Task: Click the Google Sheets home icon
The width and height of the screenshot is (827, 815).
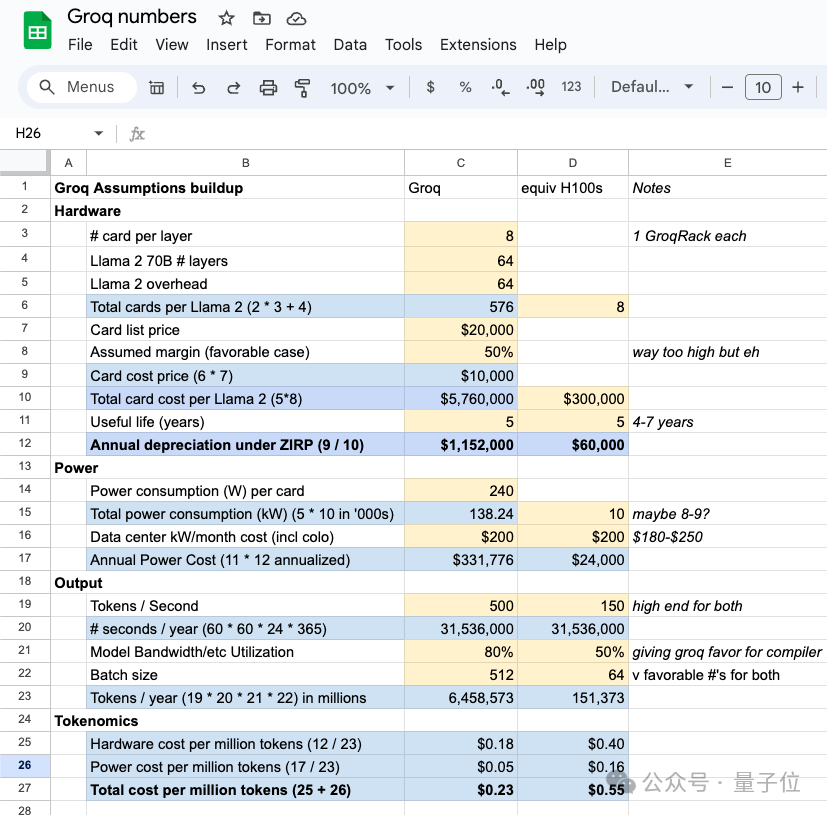Action: 37,31
